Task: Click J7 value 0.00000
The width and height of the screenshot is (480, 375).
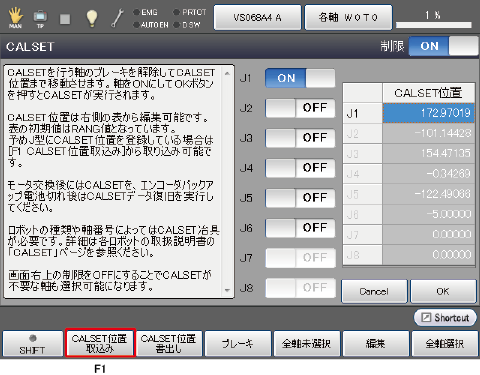Action: click(428, 235)
